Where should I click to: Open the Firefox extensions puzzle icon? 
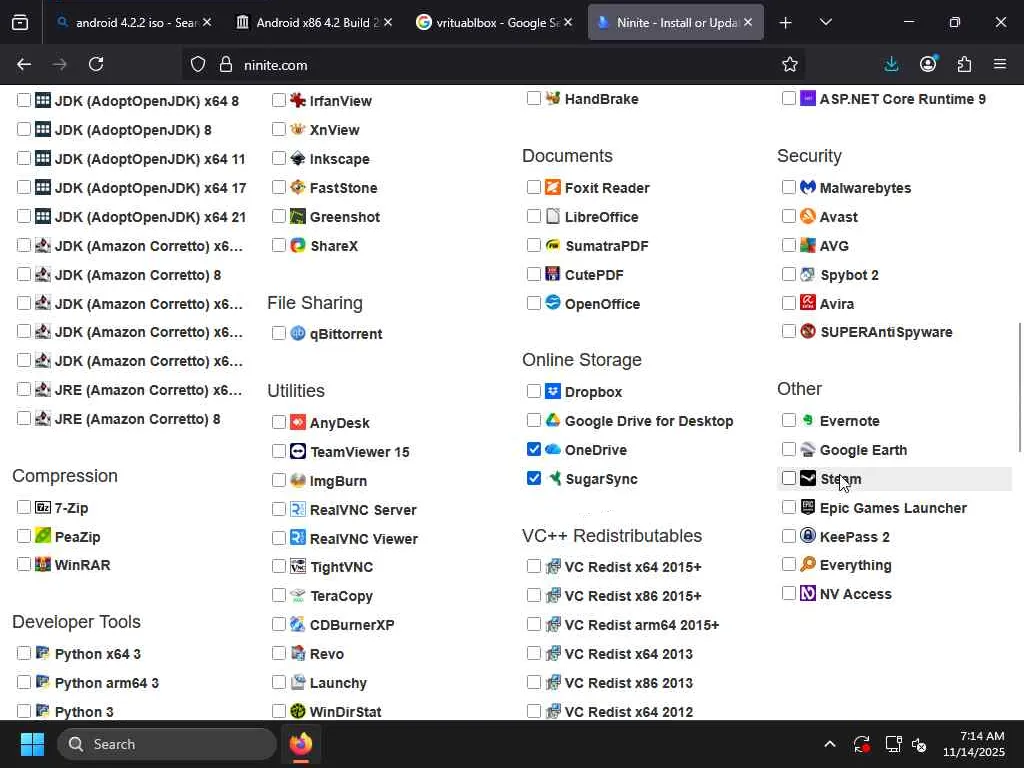point(964,64)
